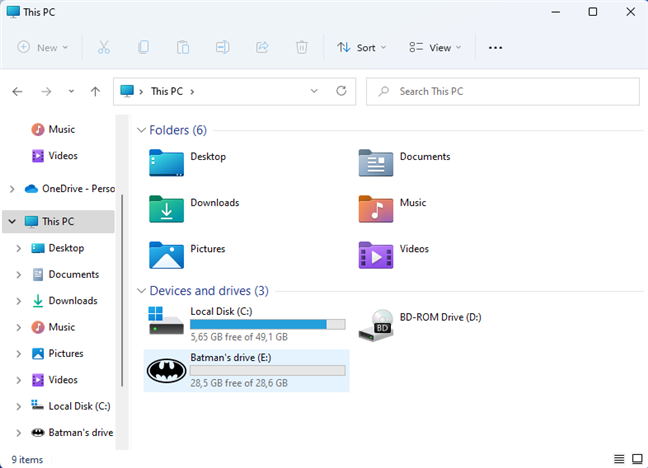Switch to large thumbnails view icon in status bar
The height and width of the screenshot is (468, 648).
(637, 459)
